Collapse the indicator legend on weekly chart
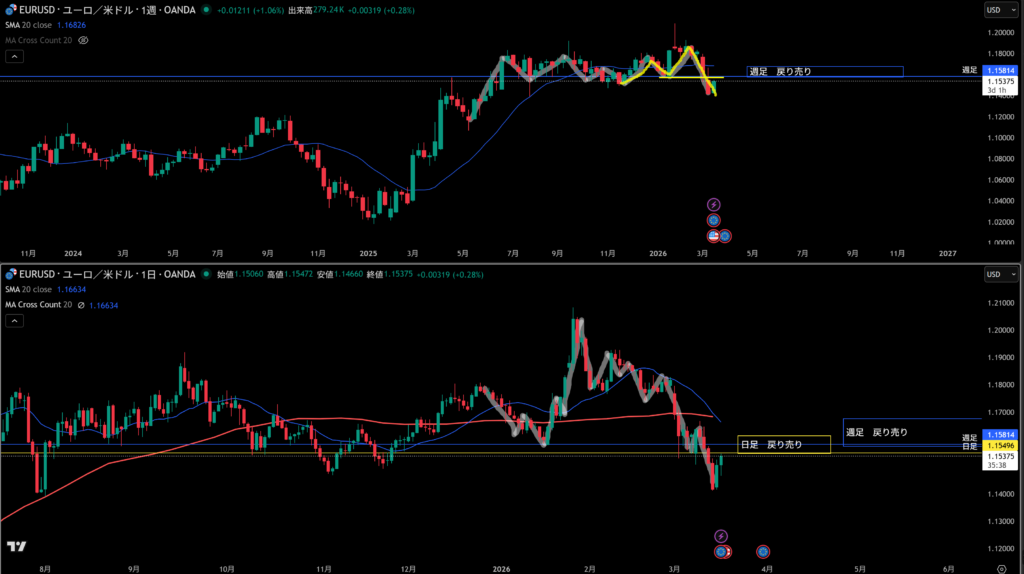 point(16,57)
